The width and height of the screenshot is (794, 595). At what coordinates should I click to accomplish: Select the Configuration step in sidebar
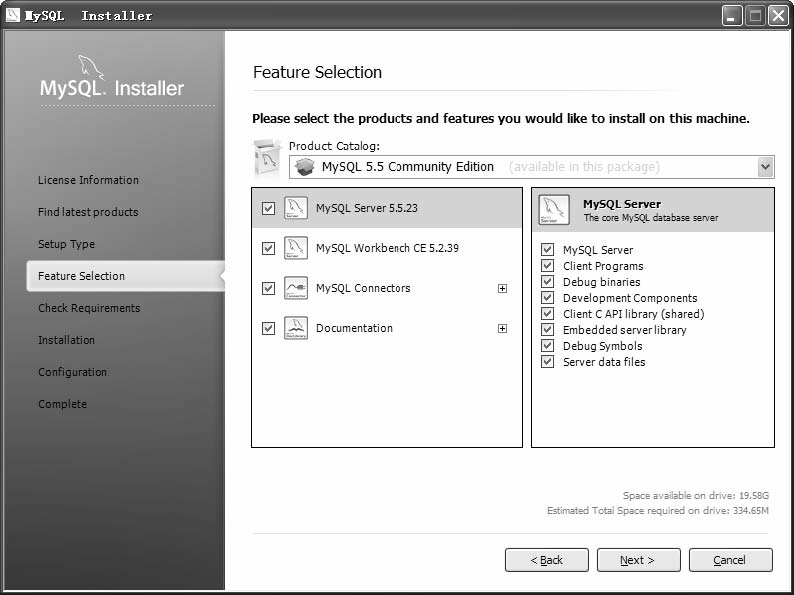pyautogui.click(x=72, y=372)
